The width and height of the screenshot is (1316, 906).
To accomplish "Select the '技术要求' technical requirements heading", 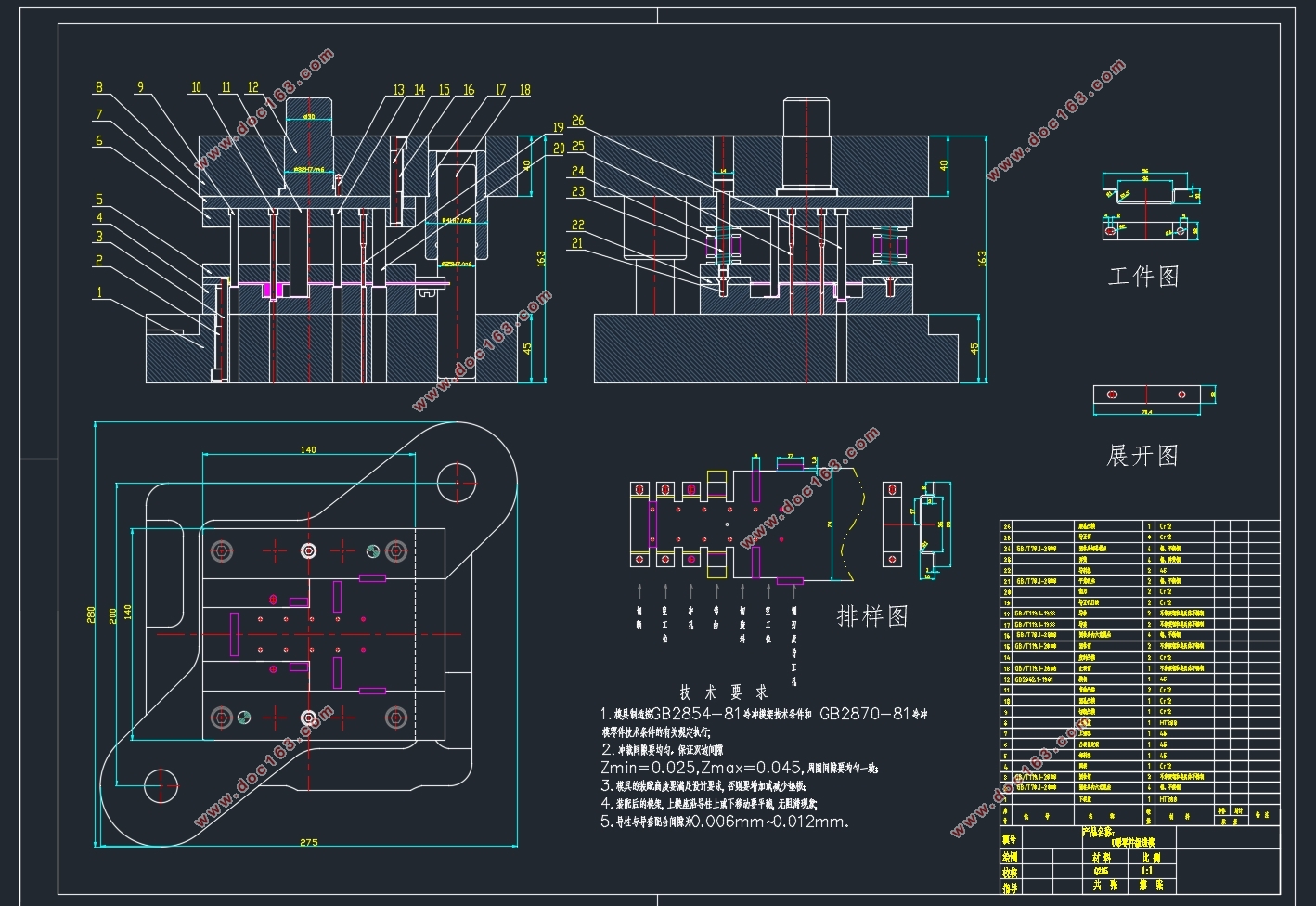I will 724,692.
